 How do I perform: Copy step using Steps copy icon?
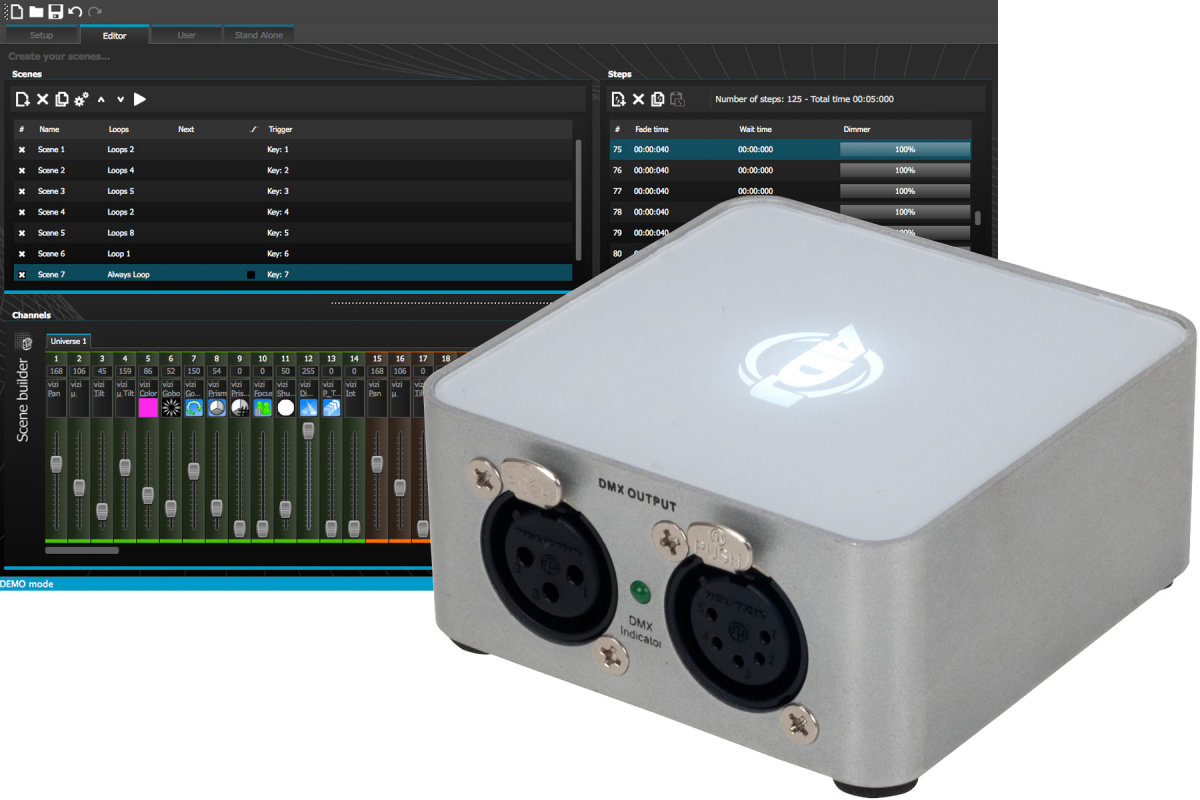[x=658, y=99]
